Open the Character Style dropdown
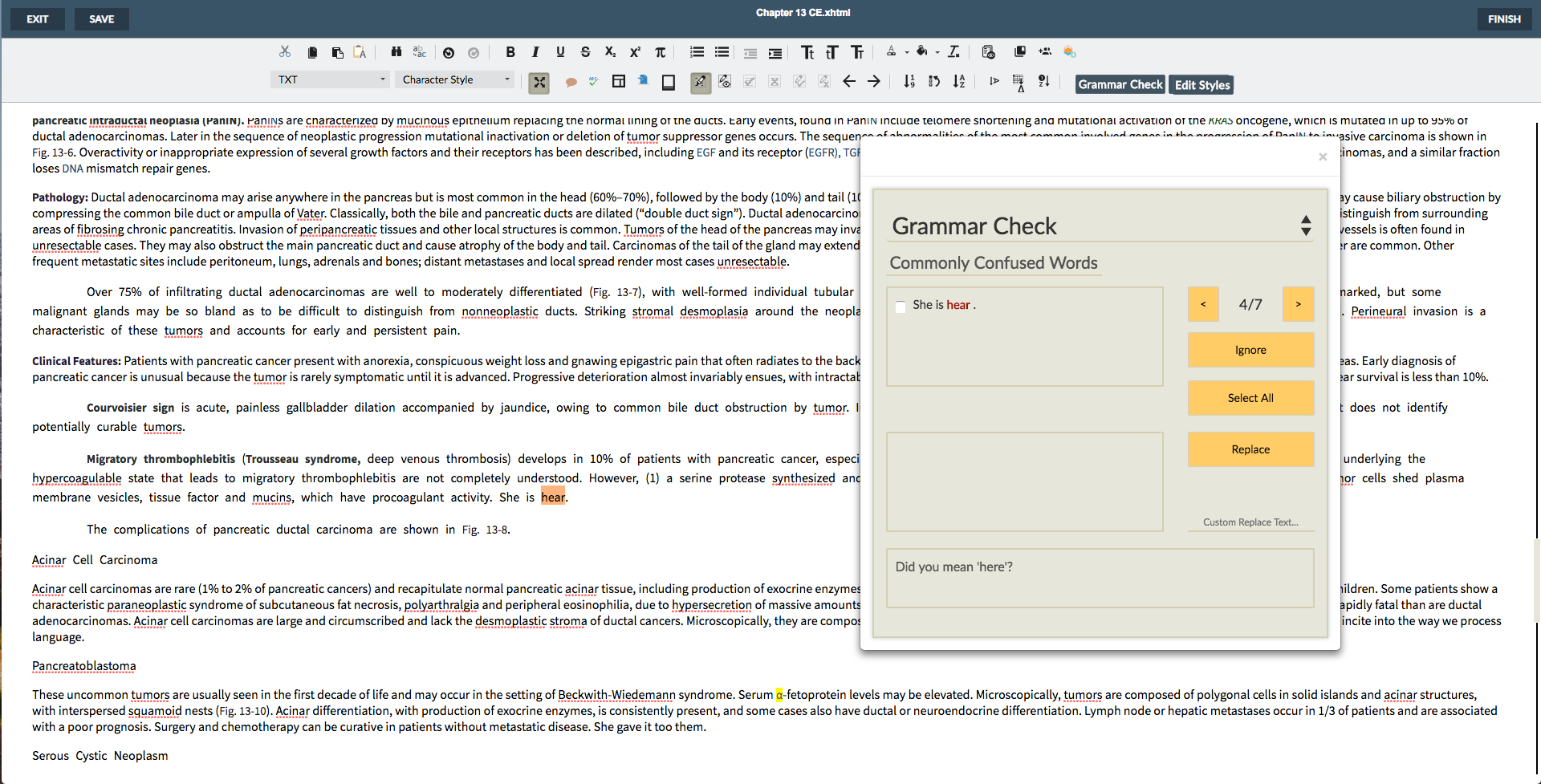 coord(455,79)
